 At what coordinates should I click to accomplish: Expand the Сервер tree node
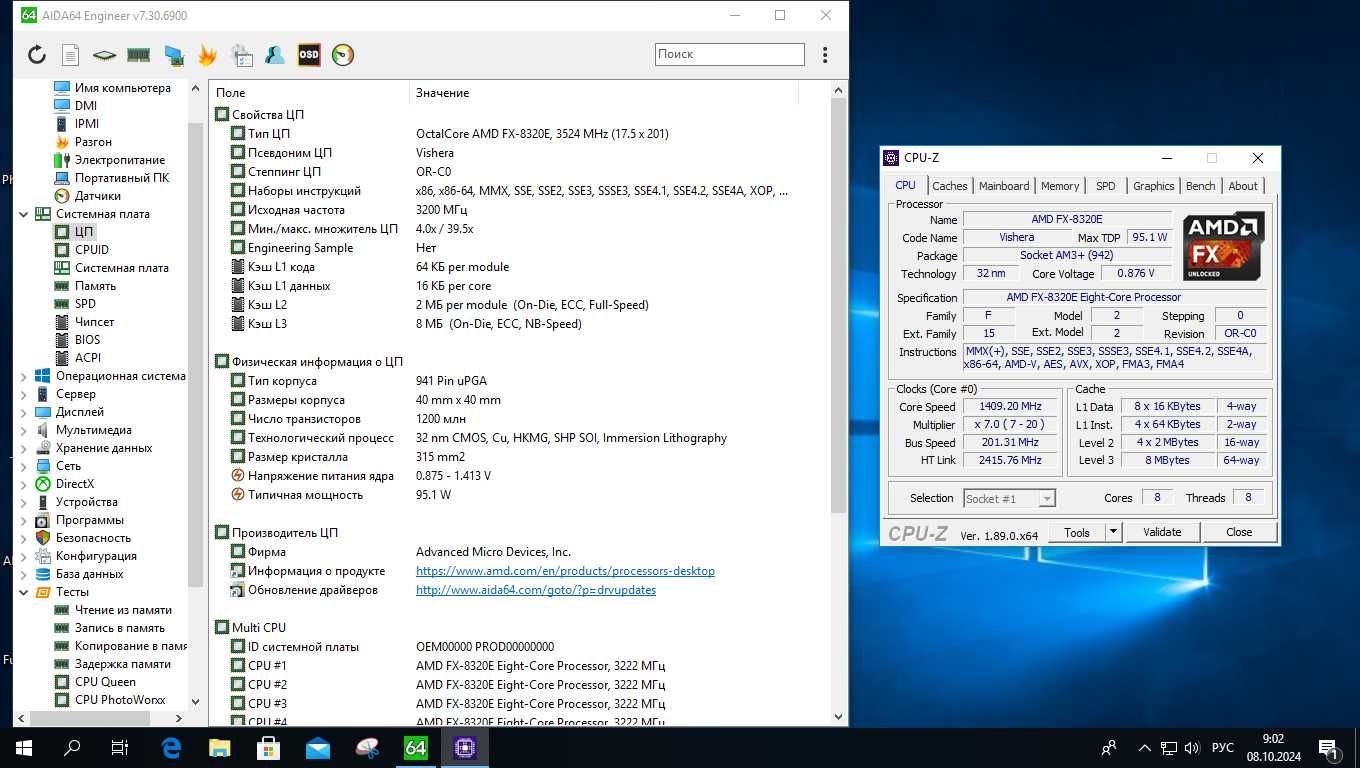pos(24,394)
